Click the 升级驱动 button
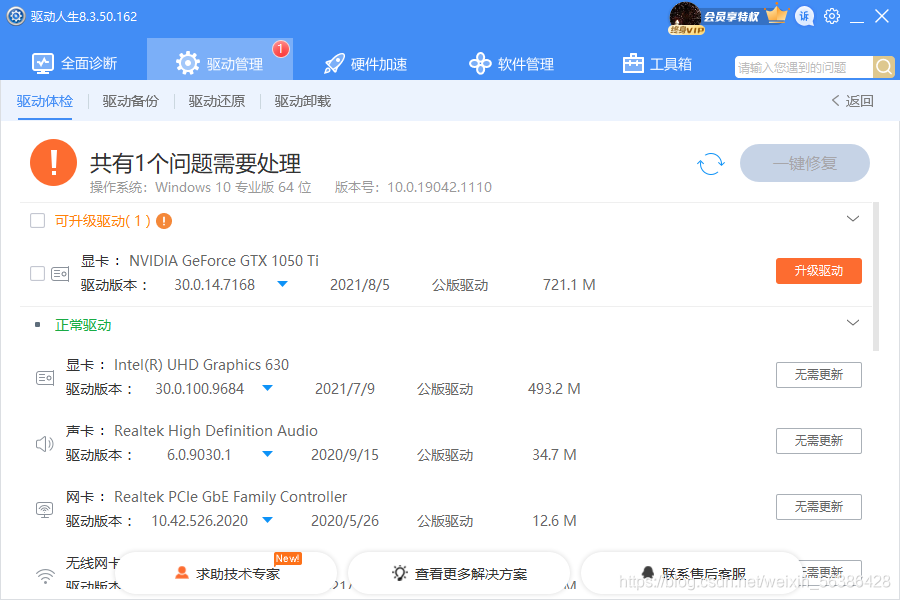 click(x=818, y=271)
